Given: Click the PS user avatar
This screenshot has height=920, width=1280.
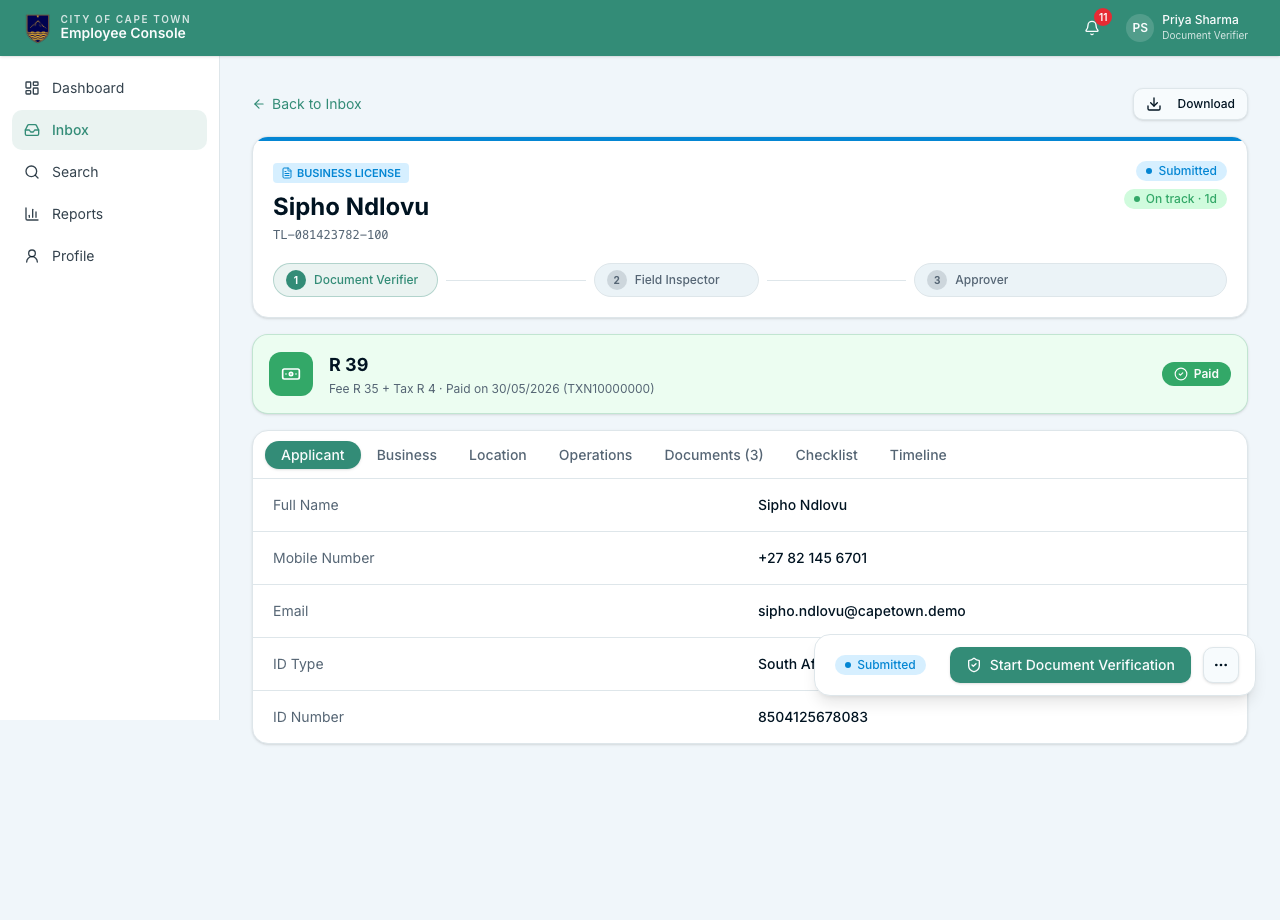Looking at the screenshot, I should [x=1140, y=28].
